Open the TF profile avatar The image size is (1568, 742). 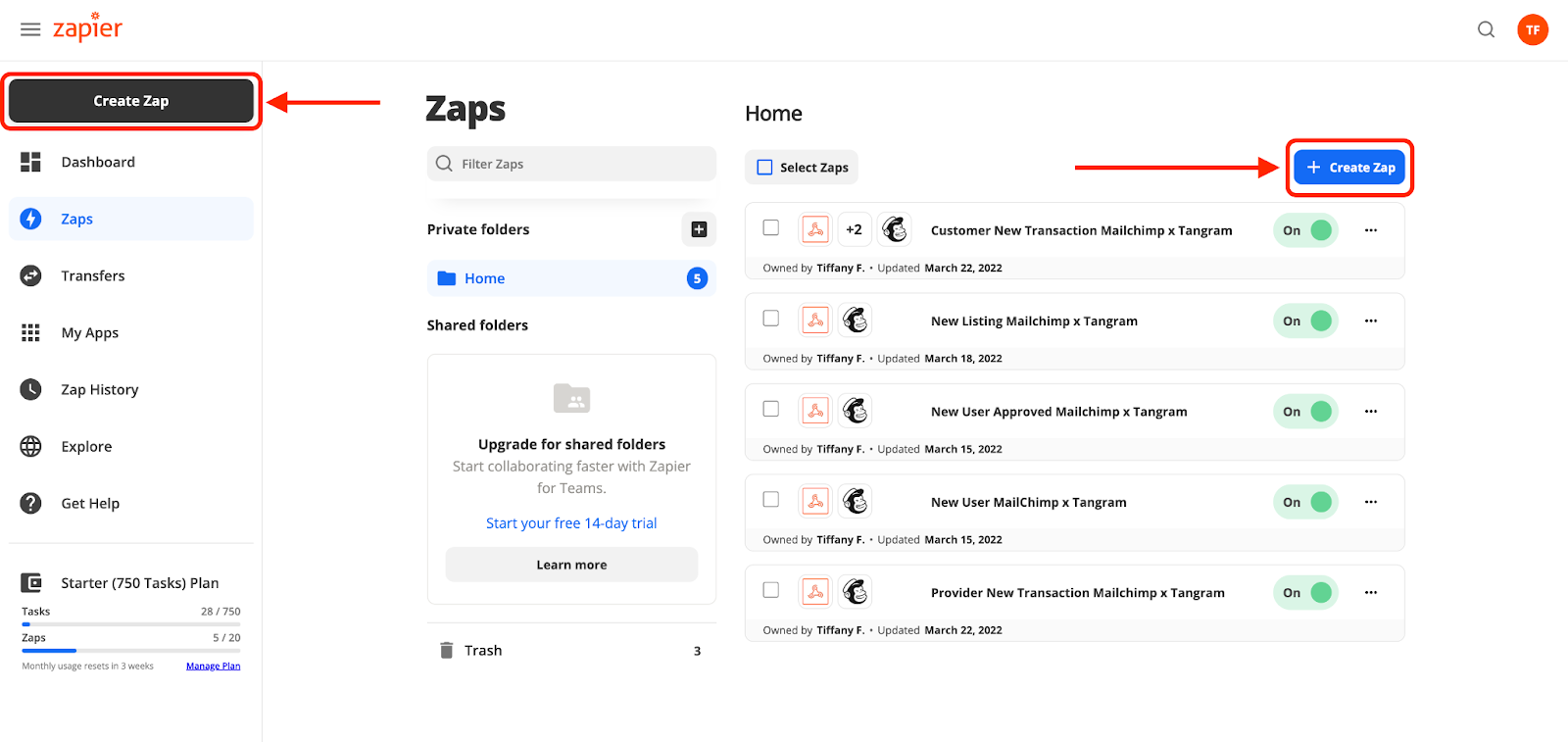pos(1533,29)
